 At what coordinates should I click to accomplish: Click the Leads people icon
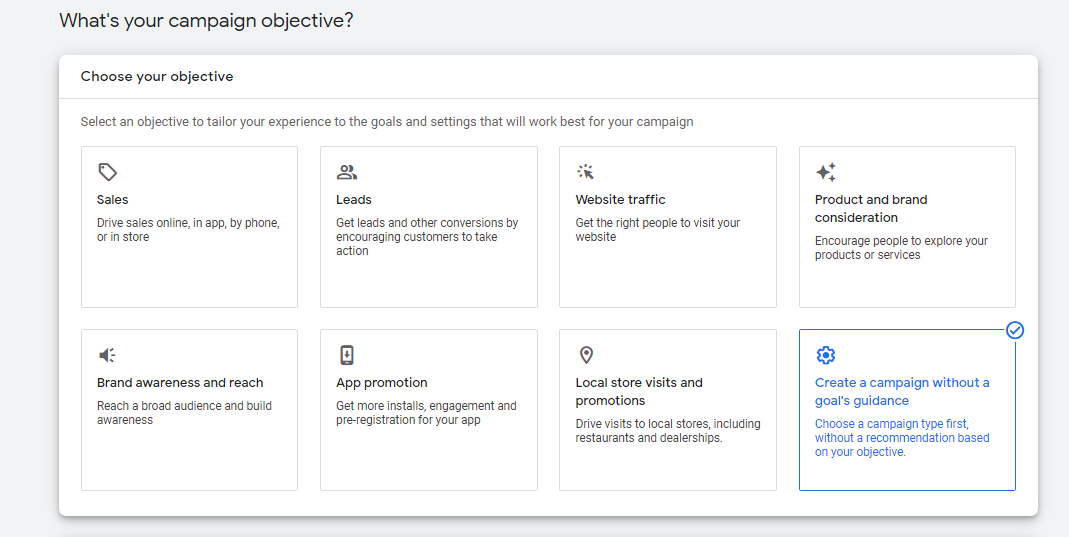coord(347,172)
